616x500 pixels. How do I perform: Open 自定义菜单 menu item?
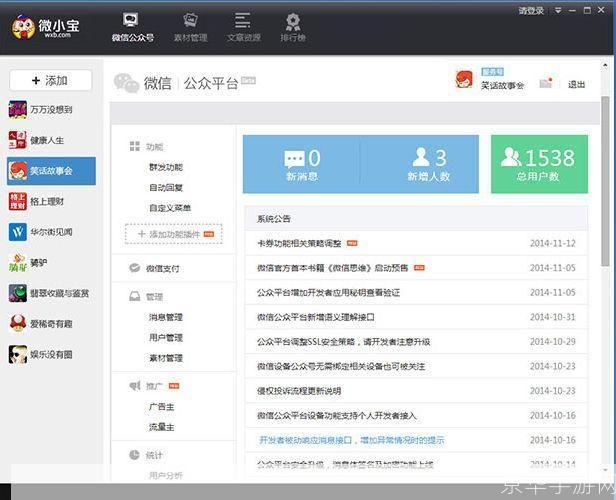click(170, 208)
